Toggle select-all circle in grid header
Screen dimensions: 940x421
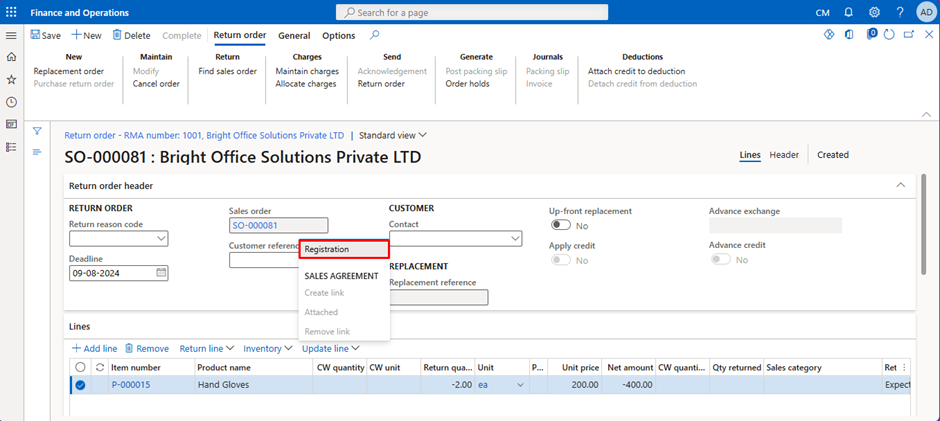(81, 367)
